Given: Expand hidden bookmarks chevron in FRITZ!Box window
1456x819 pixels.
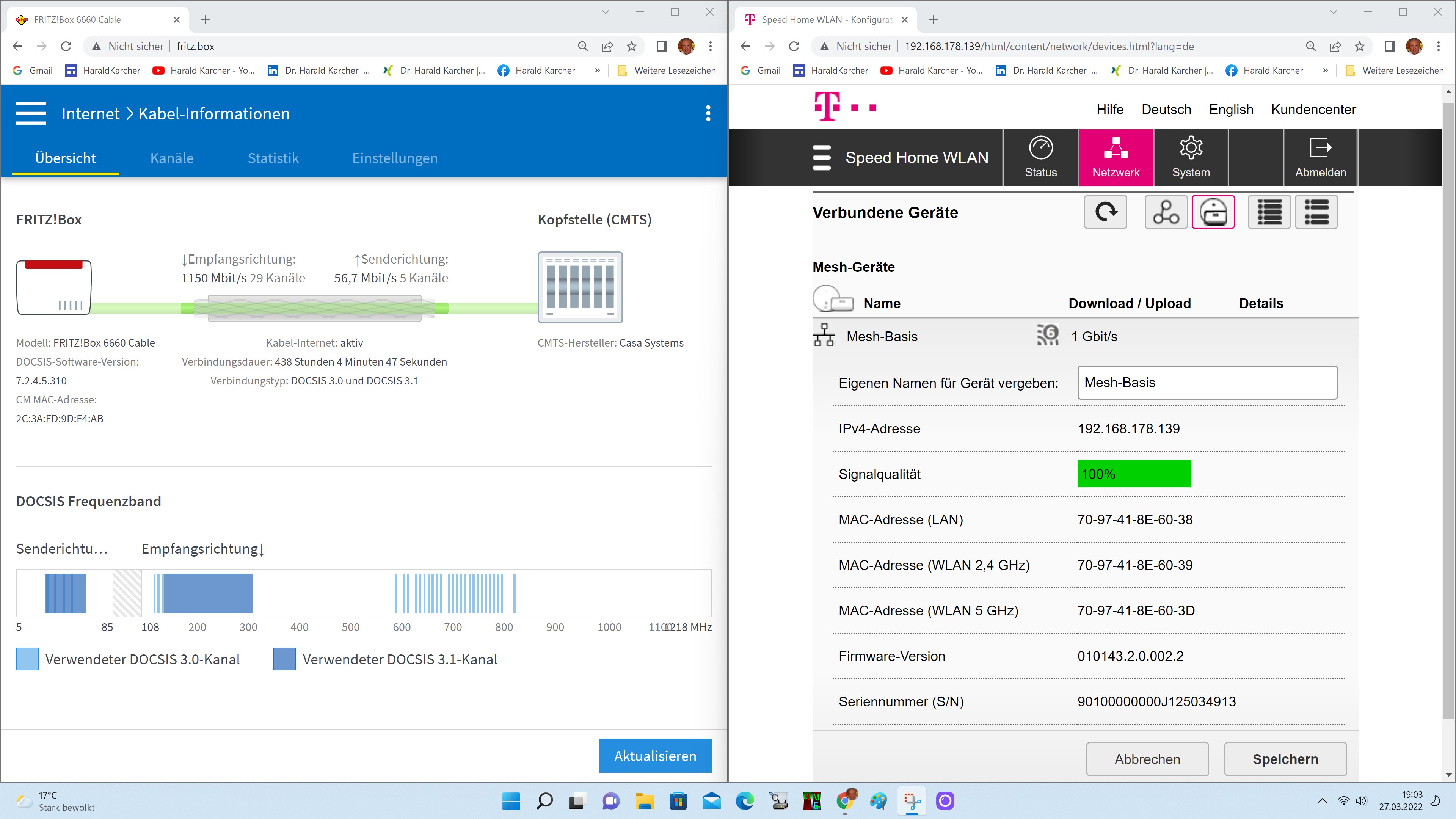Looking at the screenshot, I should 598,71.
